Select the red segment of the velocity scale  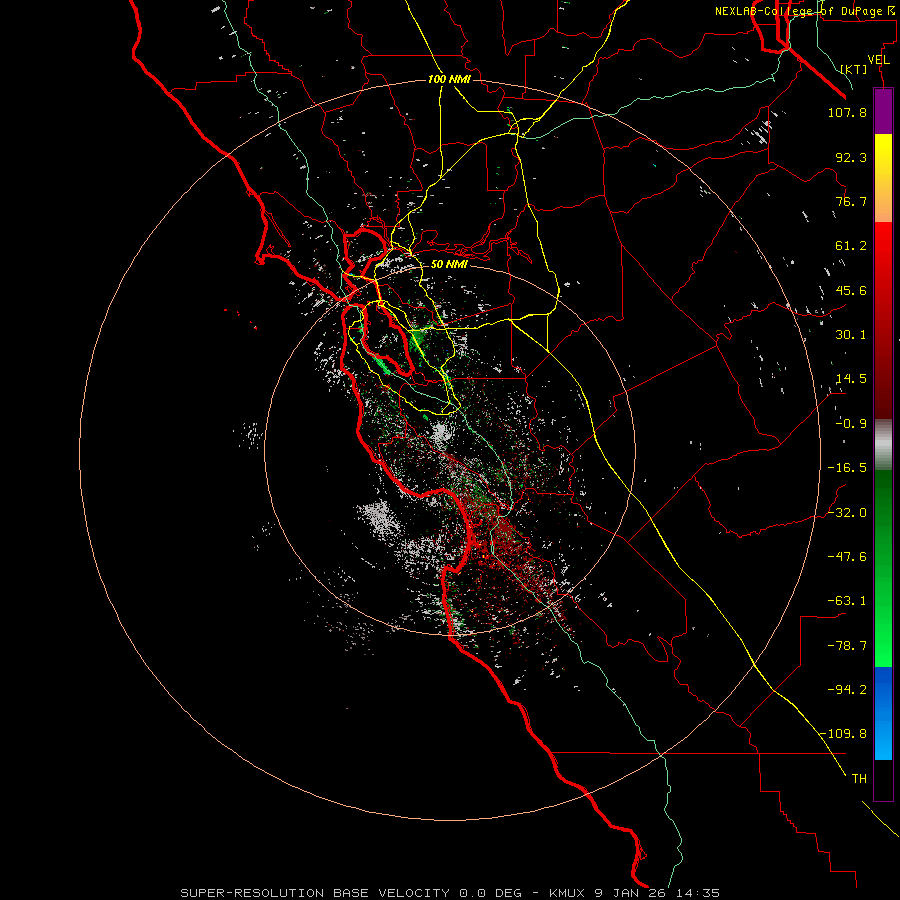point(883,320)
